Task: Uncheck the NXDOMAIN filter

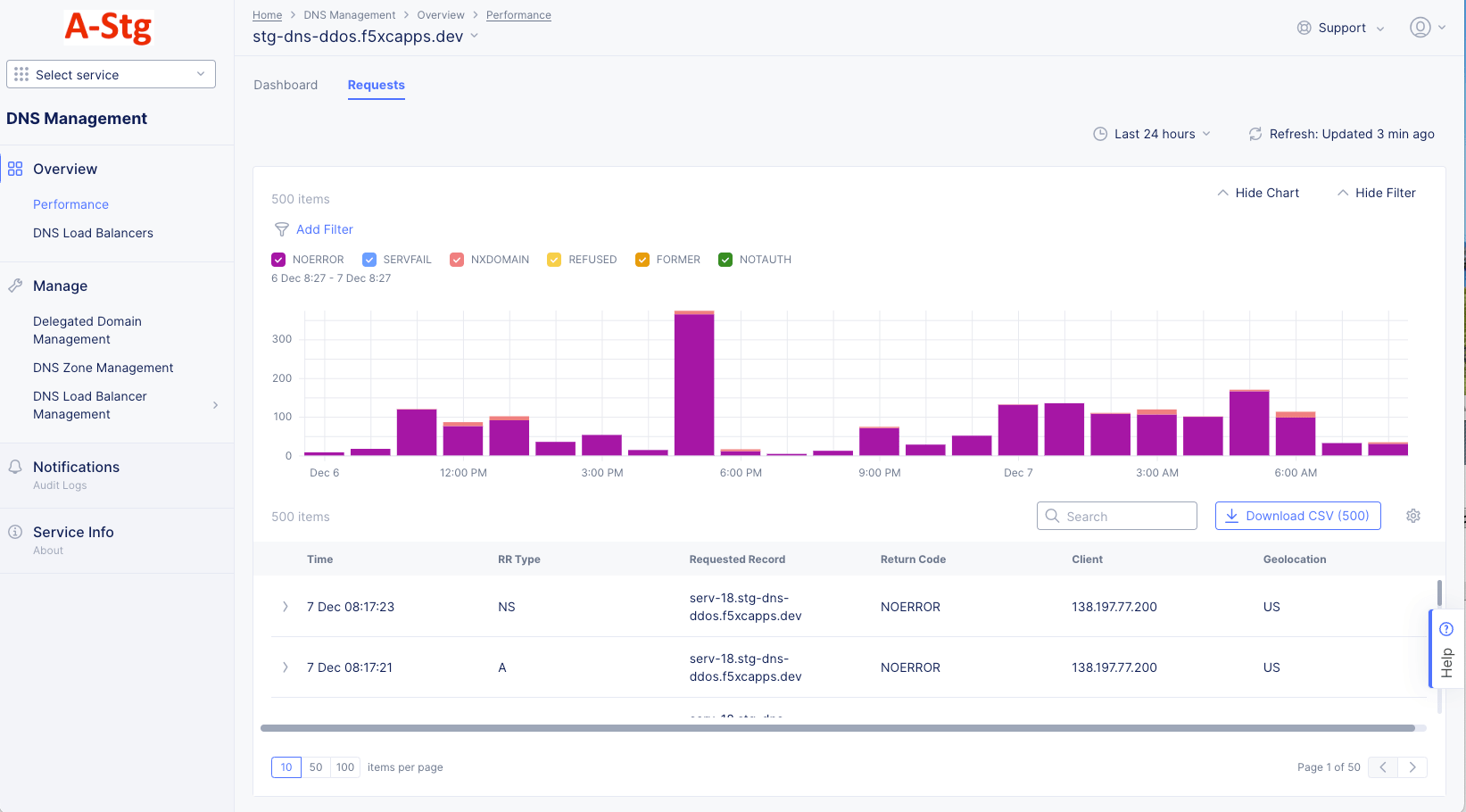Action: point(457,259)
